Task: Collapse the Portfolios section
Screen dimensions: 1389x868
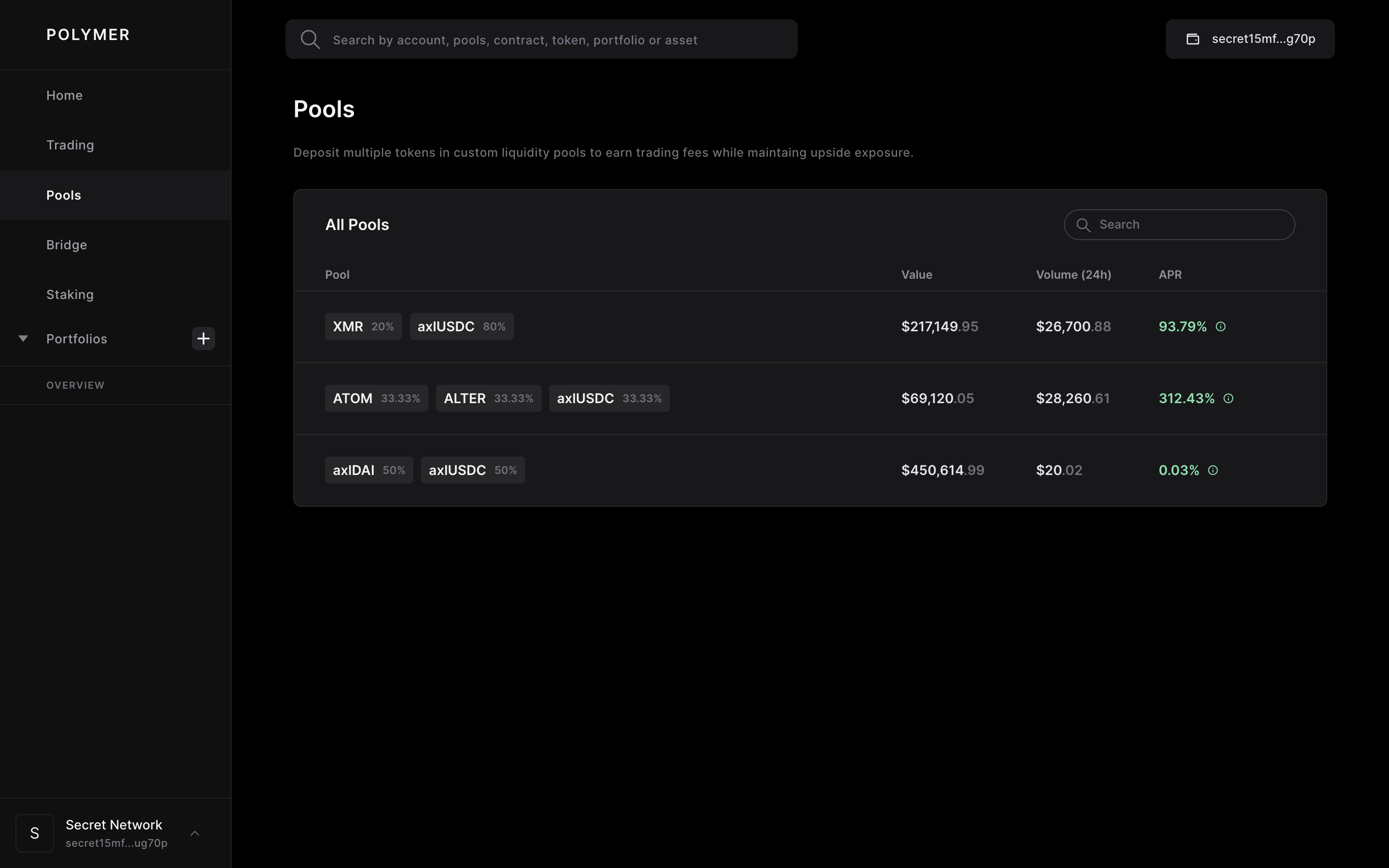Action: tap(23, 338)
